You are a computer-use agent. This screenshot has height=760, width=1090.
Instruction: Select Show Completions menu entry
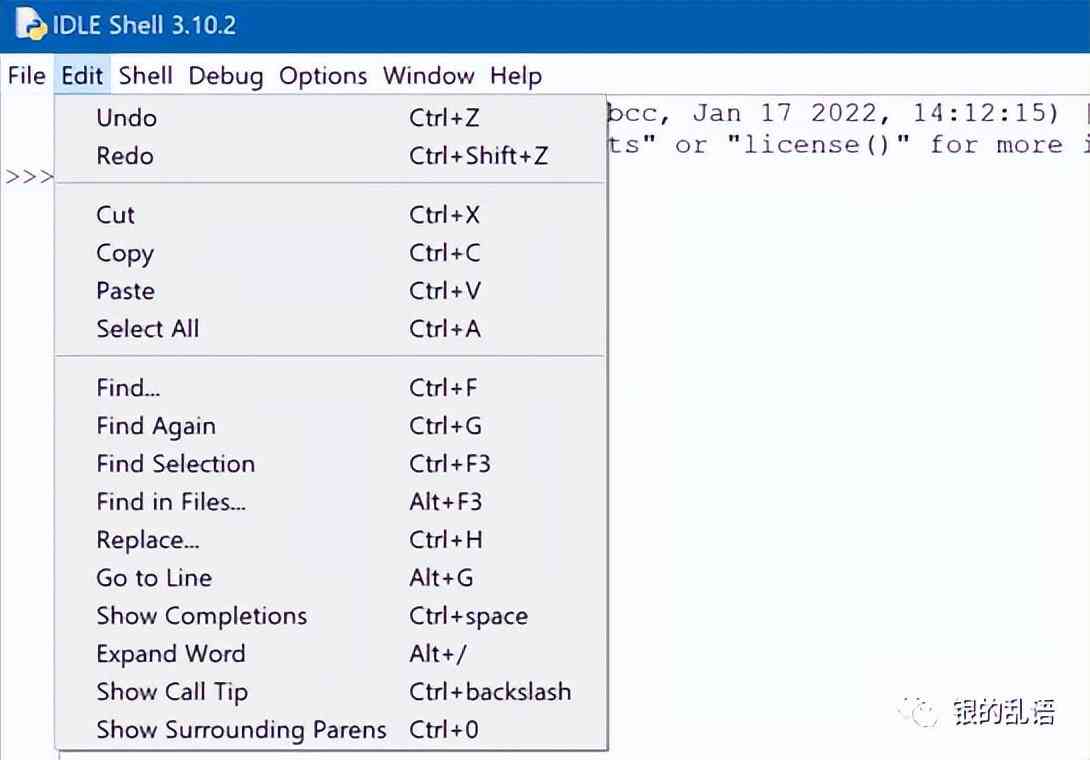331,616
